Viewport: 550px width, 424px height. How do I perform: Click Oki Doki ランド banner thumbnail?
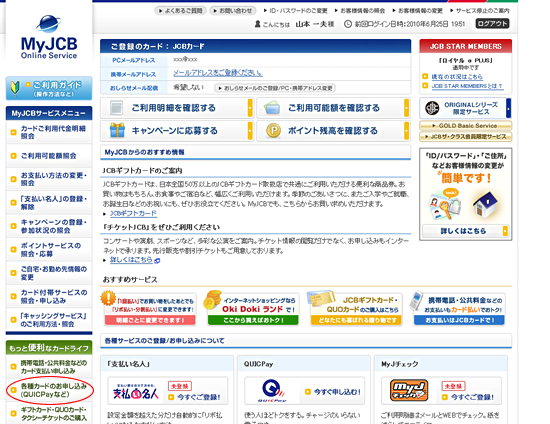point(253,308)
